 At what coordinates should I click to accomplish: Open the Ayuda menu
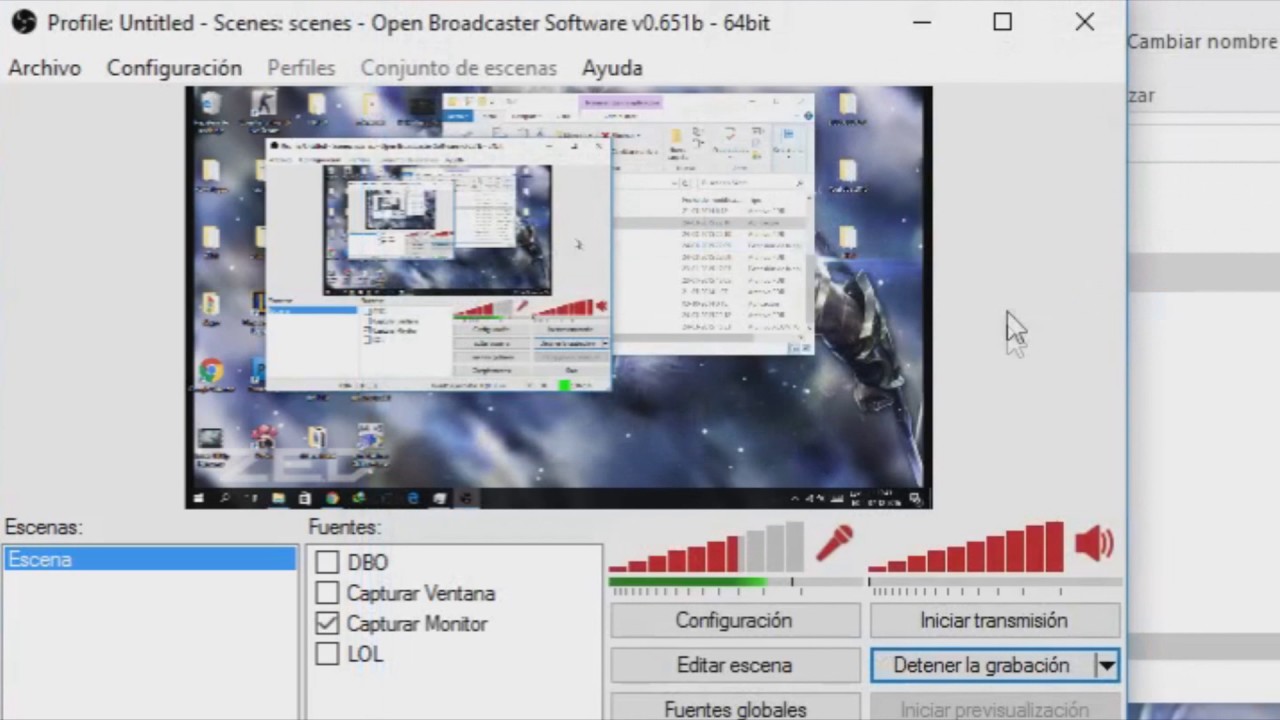pyautogui.click(x=612, y=68)
